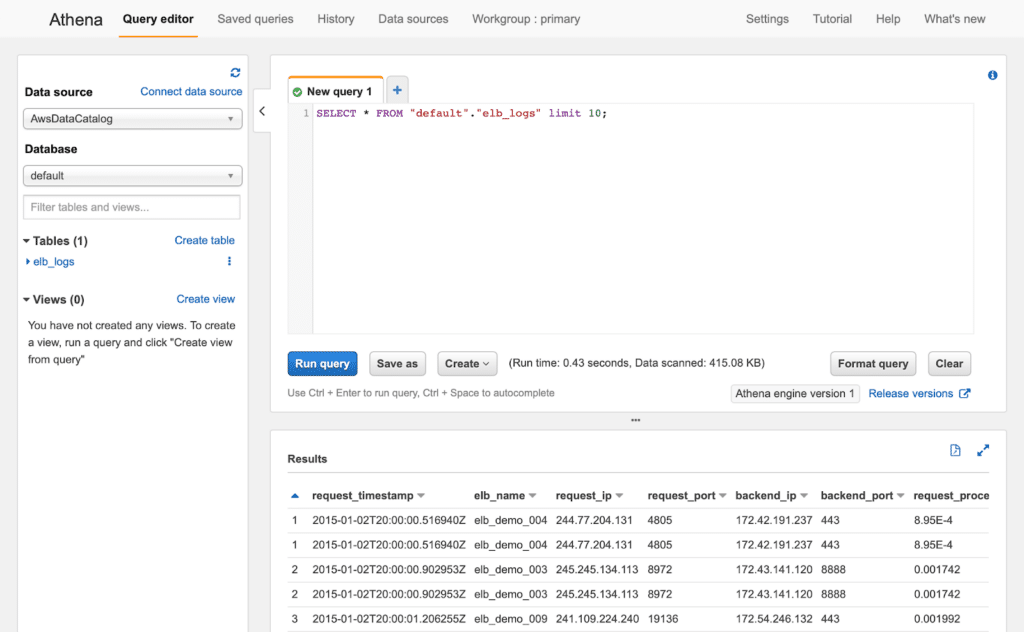The height and width of the screenshot is (632, 1024).
Task: Click request_timestamp column header
Action: click(362, 496)
